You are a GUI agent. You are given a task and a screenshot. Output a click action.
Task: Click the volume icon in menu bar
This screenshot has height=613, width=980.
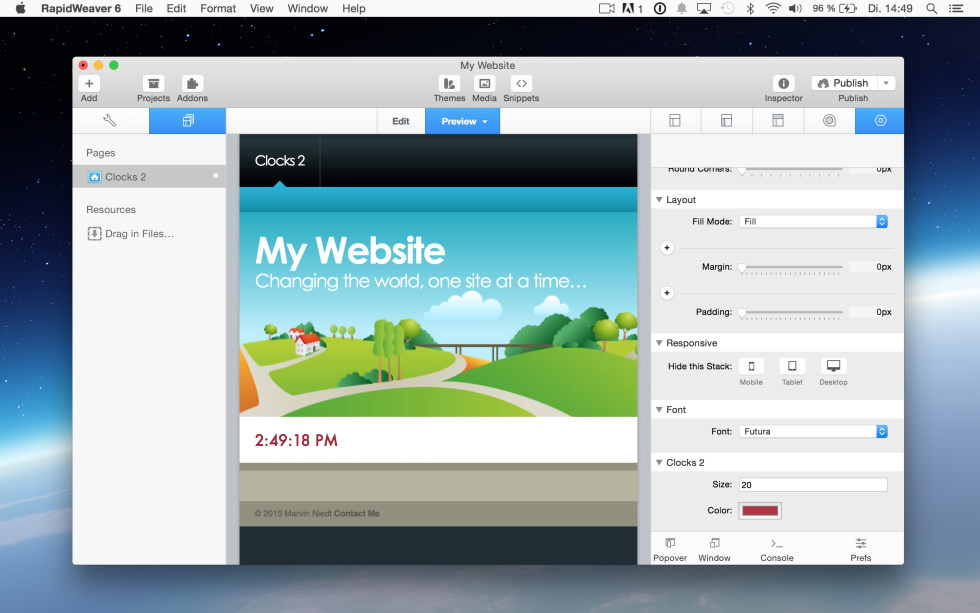click(x=795, y=9)
